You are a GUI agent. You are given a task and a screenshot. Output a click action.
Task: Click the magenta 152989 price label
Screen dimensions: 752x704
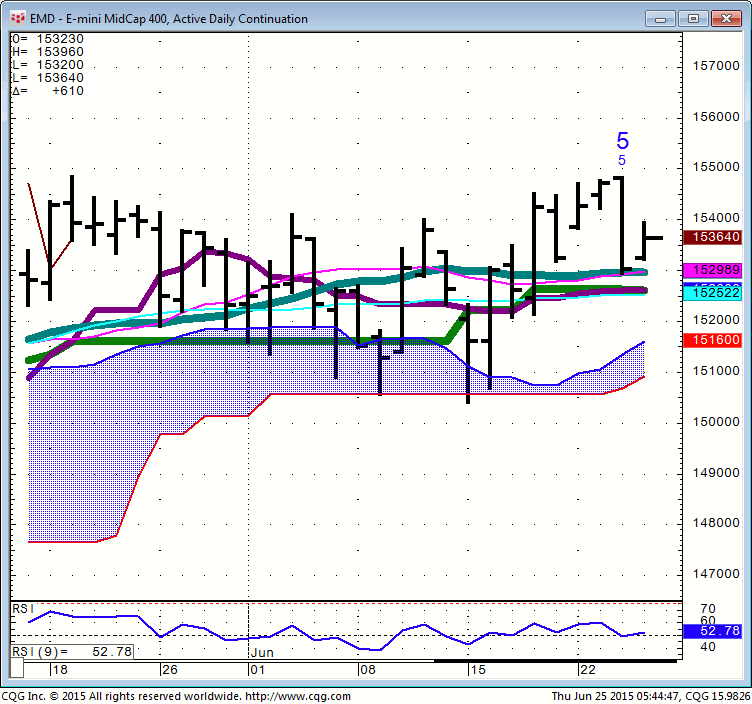[711, 271]
